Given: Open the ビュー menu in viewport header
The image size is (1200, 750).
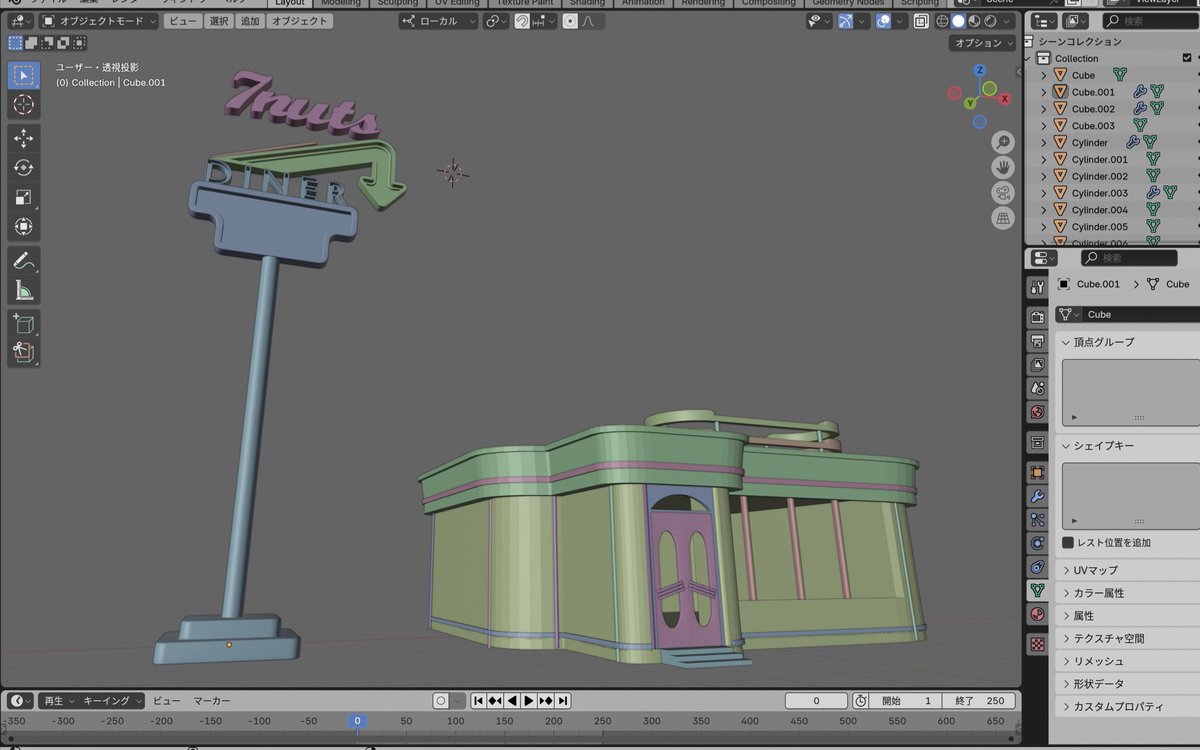Looking at the screenshot, I should (181, 21).
